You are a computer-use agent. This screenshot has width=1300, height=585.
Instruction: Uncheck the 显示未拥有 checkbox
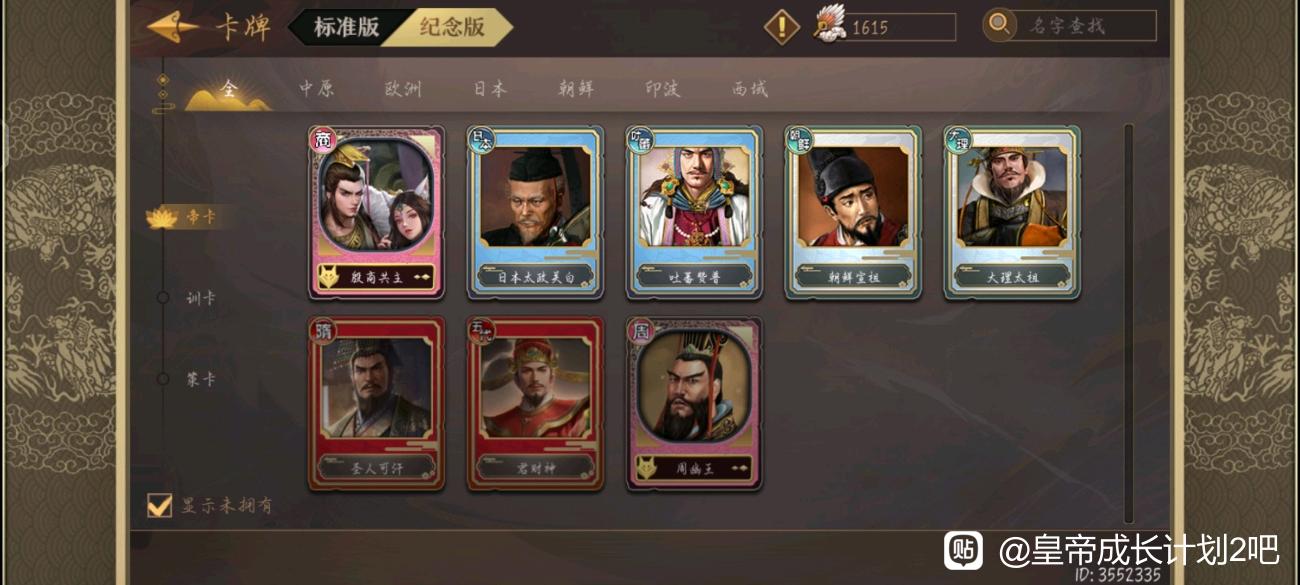tap(159, 505)
